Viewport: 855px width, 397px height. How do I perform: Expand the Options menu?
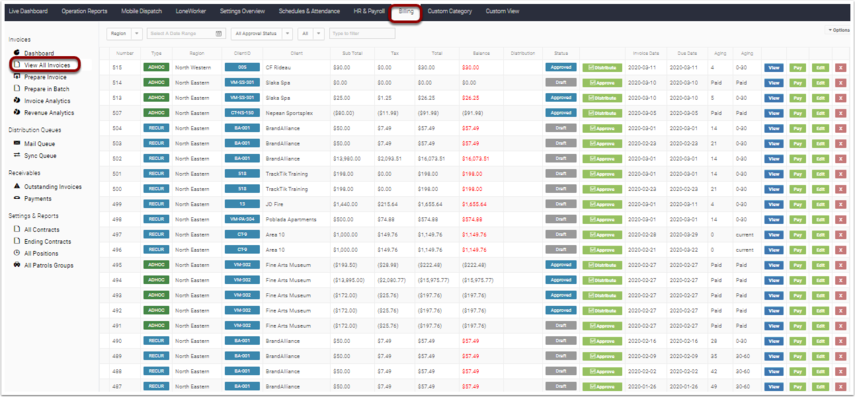839,30
